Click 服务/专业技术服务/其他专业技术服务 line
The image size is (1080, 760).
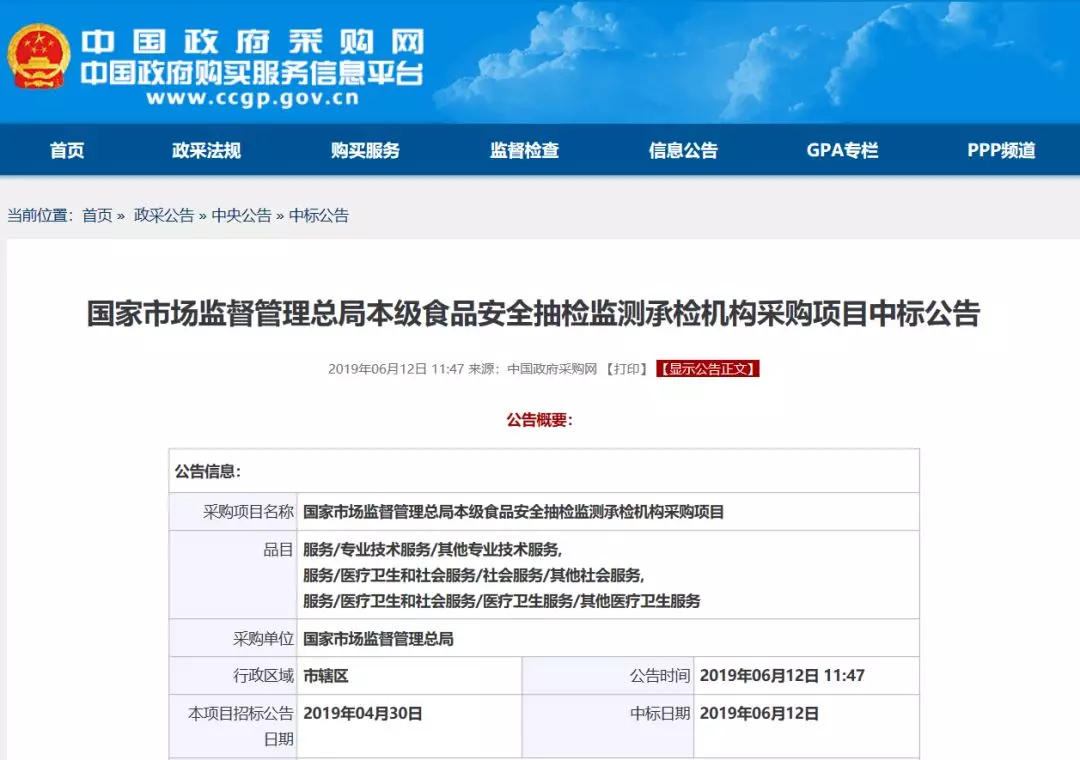[432, 549]
